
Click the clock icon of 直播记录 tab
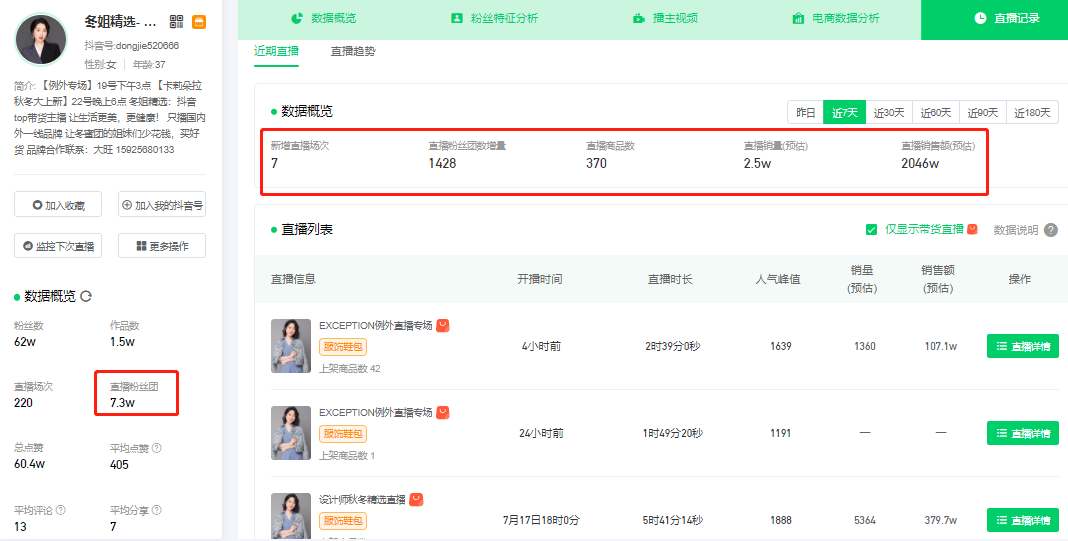(980, 18)
